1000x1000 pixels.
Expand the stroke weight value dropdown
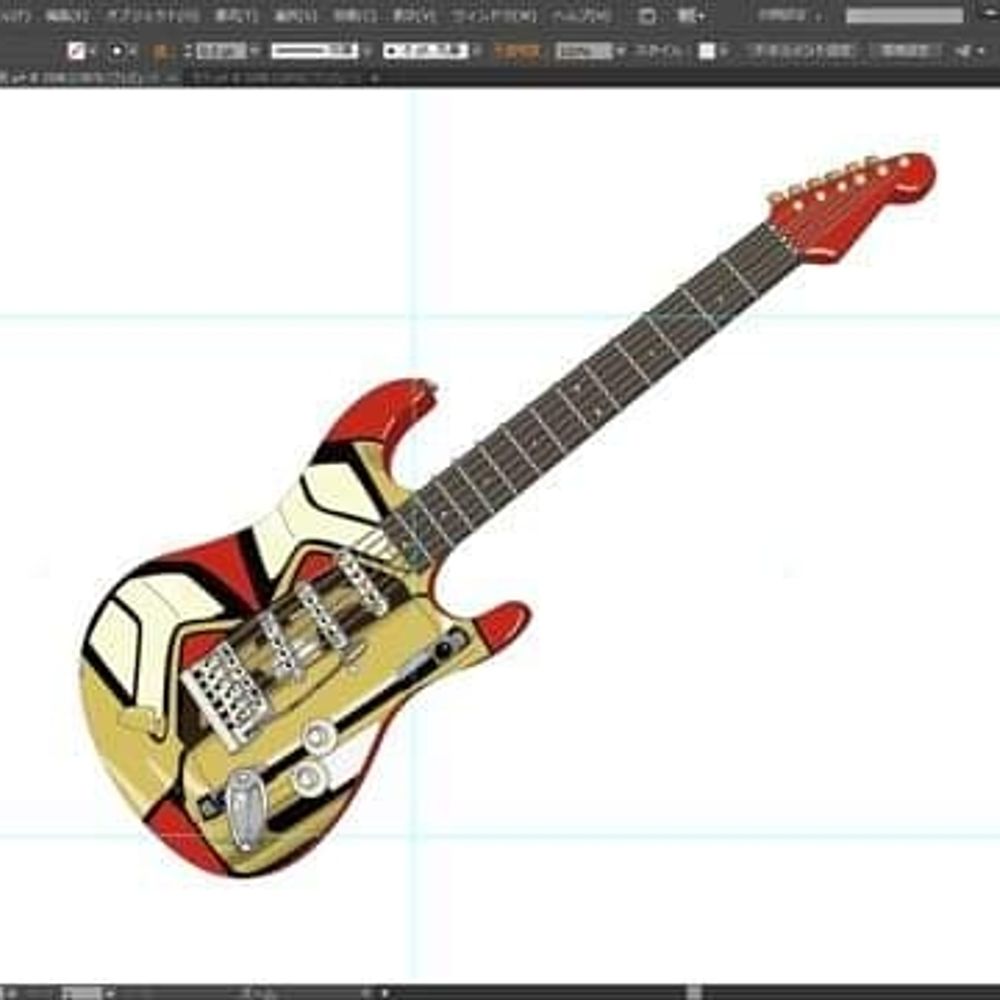point(254,51)
